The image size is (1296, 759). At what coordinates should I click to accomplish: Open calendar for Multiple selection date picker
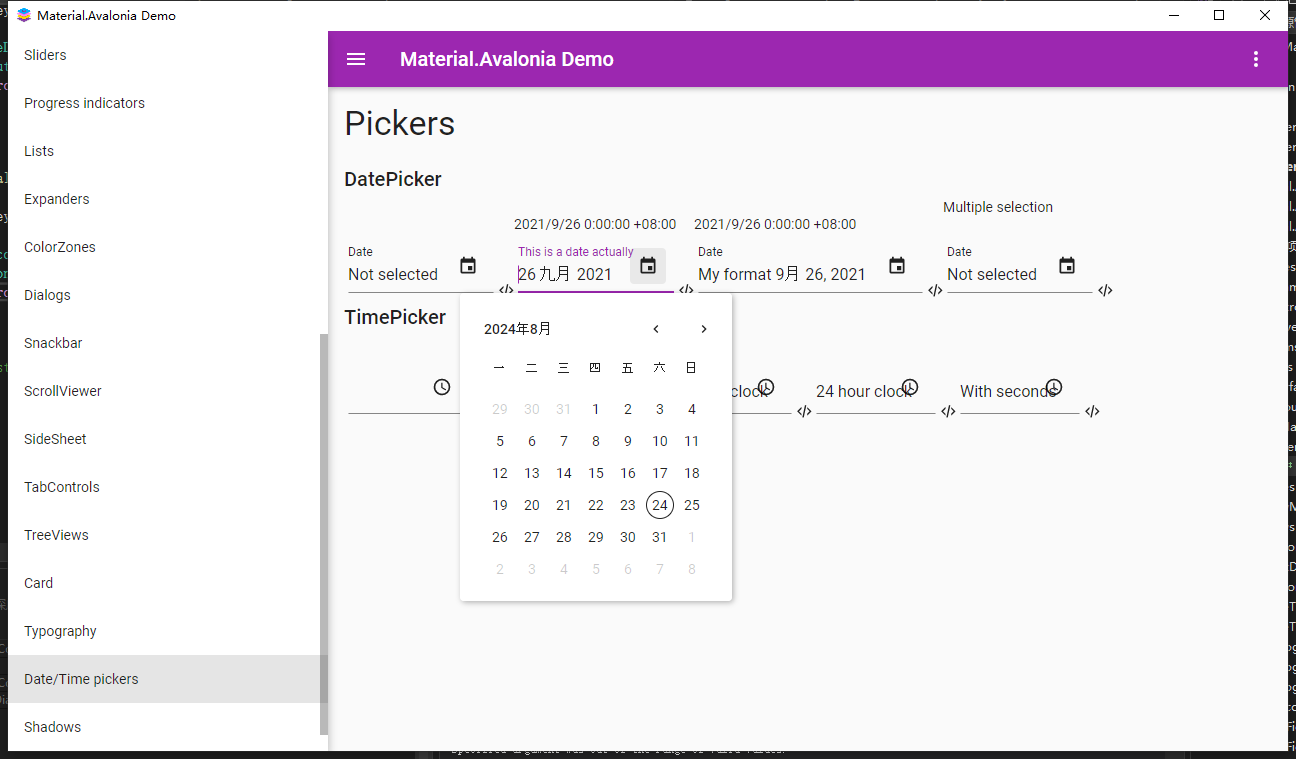click(1067, 266)
